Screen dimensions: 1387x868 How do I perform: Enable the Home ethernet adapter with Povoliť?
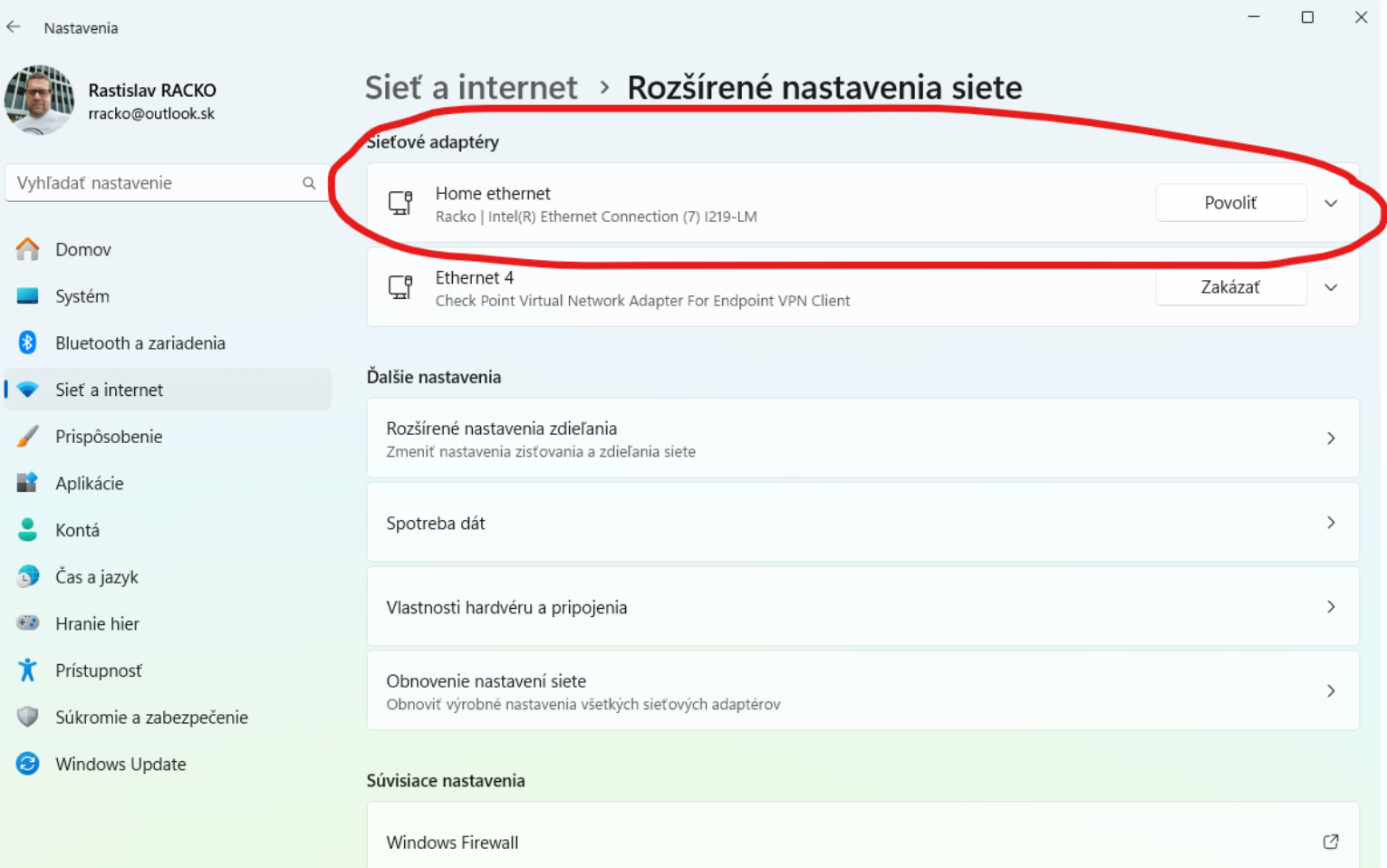pos(1229,203)
